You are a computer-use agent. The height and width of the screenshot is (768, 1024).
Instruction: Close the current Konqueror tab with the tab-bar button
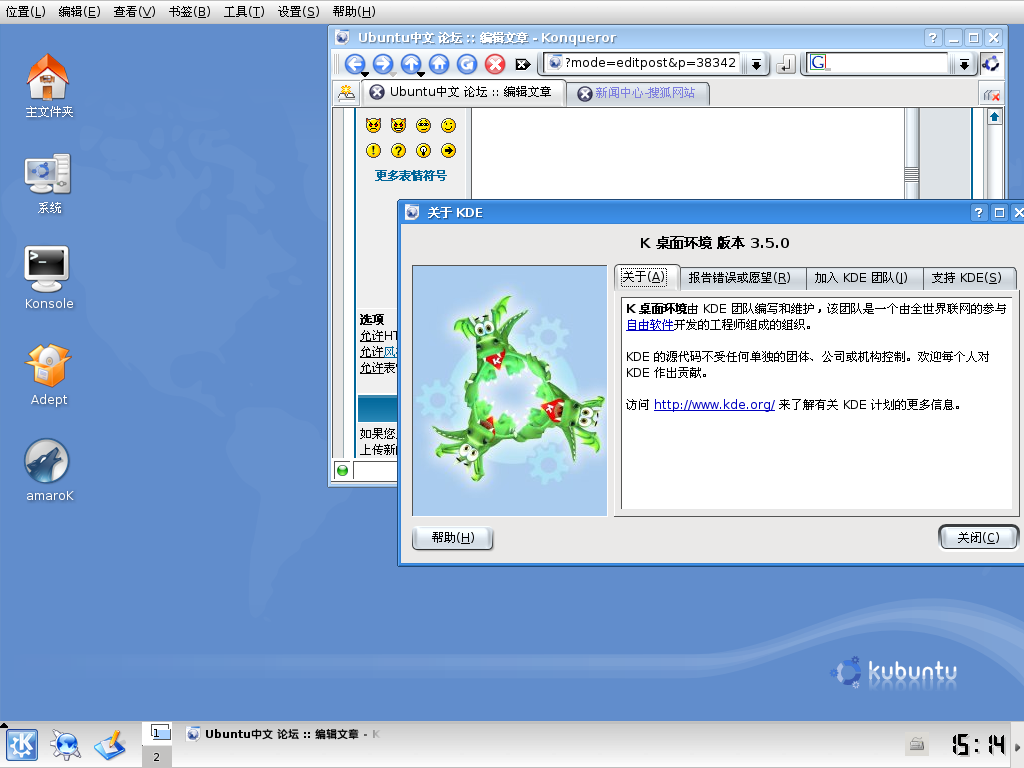[x=991, y=95]
